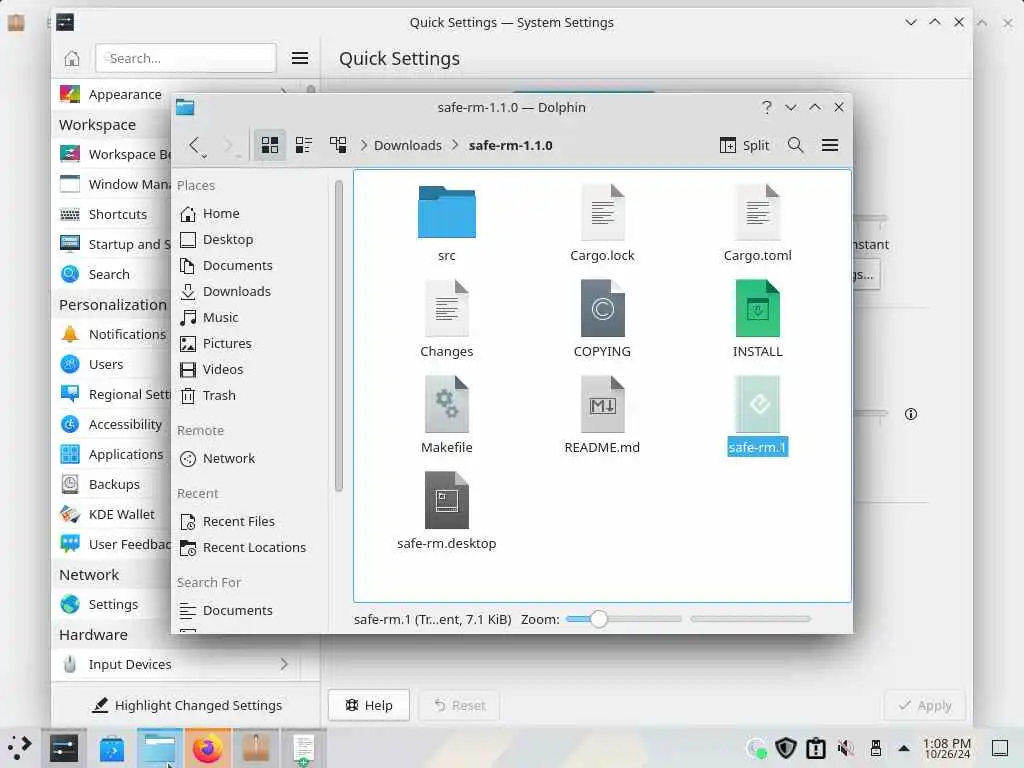Select the Cargo.toml file
This screenshot has width=1024, height=768.
(758, 223)
